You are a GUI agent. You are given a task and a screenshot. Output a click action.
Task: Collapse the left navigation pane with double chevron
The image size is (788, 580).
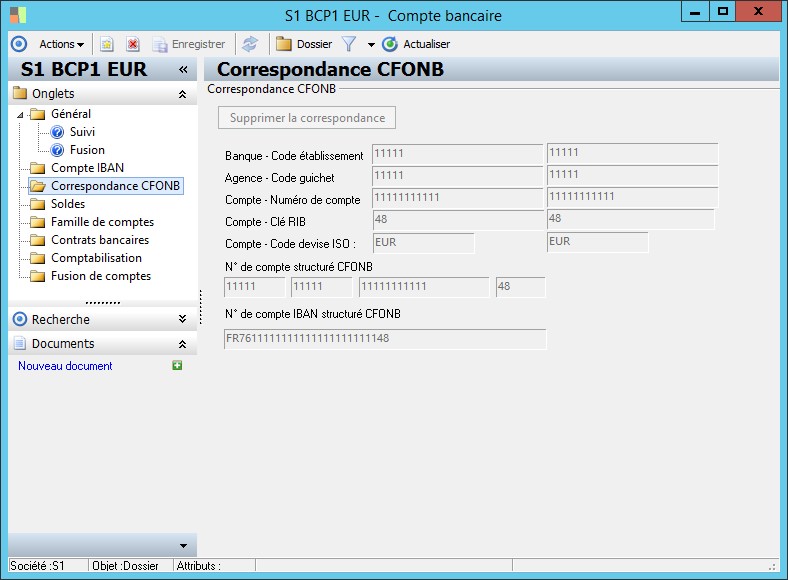(x=183, y=69)
